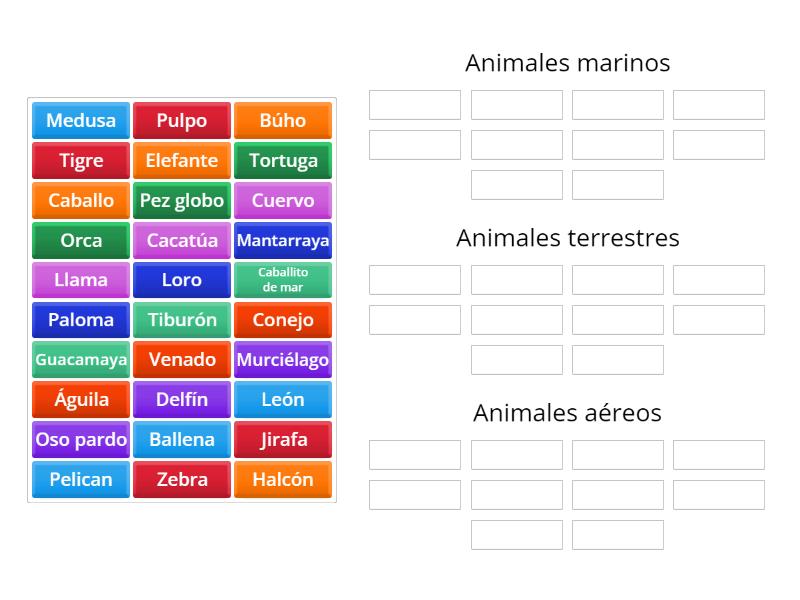Select the Medusa tile

(80, 120)
